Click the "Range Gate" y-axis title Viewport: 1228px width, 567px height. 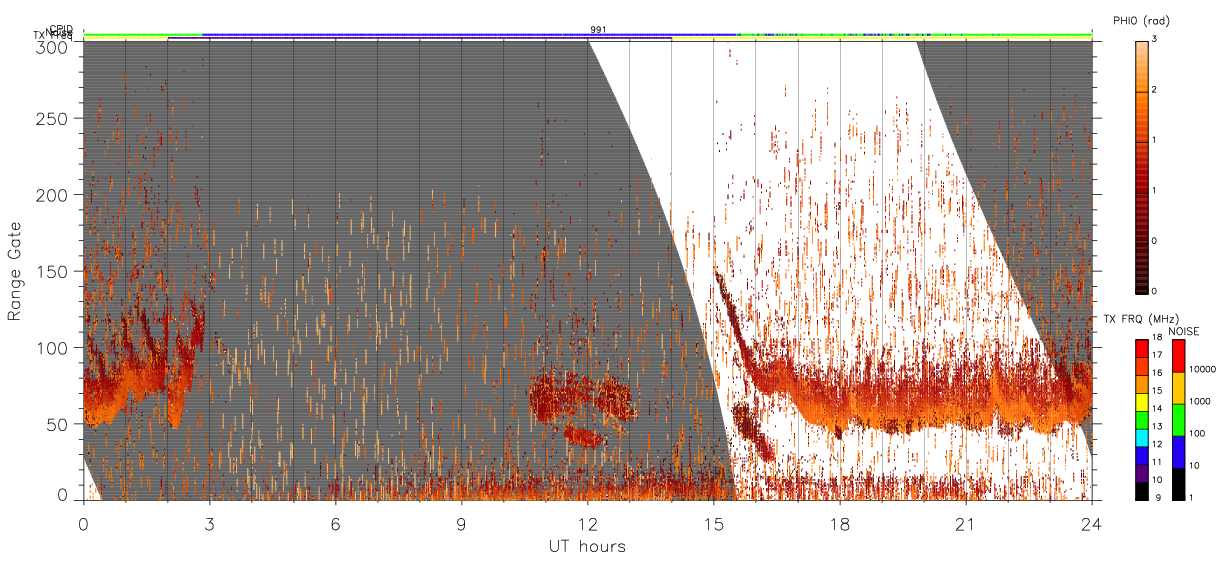point(14,270)
